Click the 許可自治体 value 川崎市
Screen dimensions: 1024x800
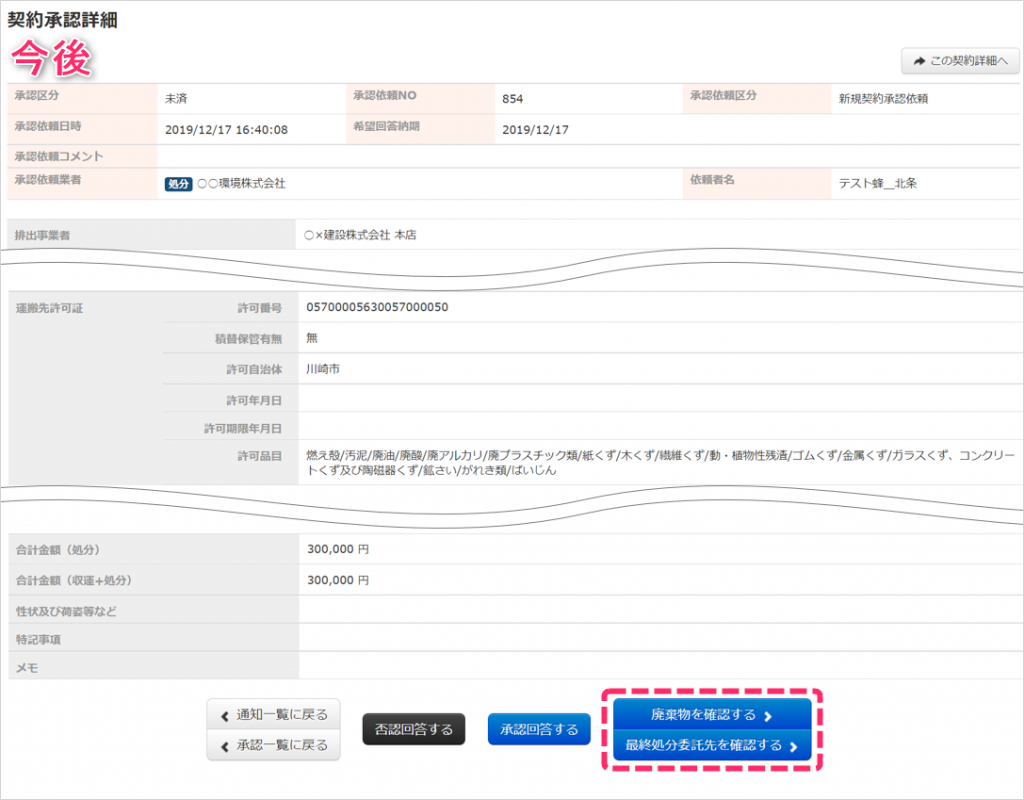tap(323, 369)
